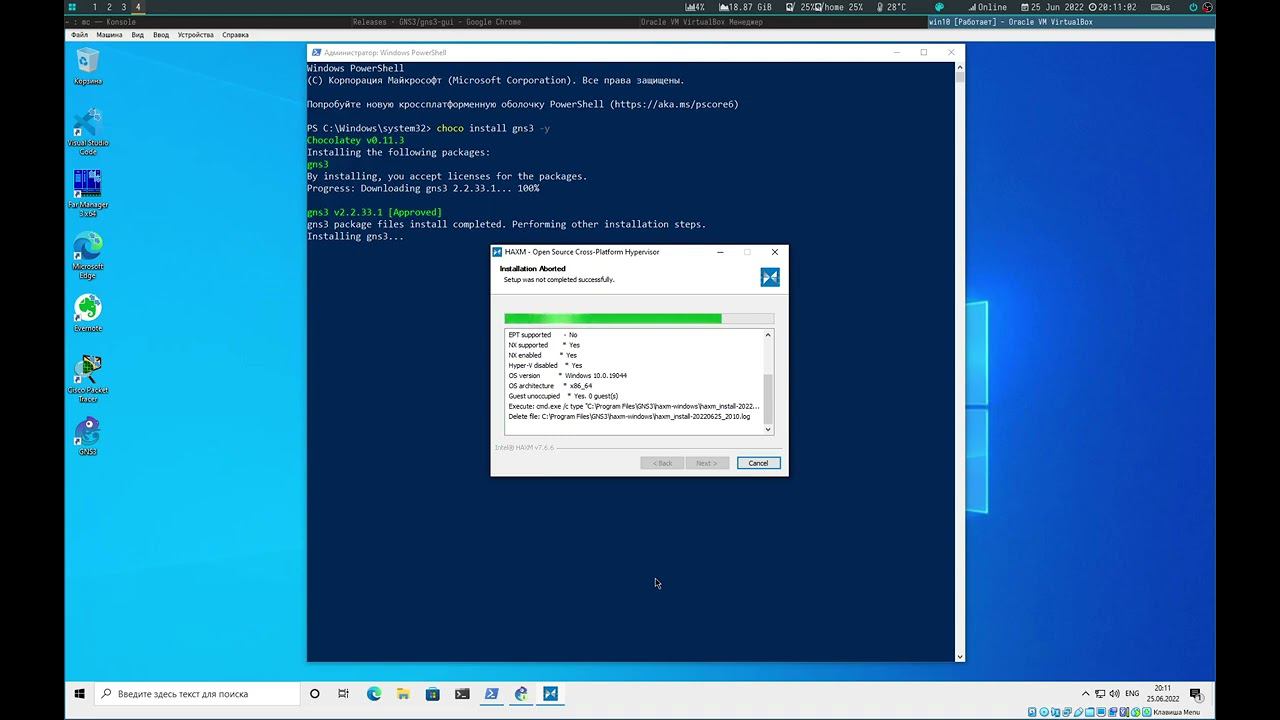
Task: Click the 'Guest unoccupied' log line
Action: coord(563,396)
